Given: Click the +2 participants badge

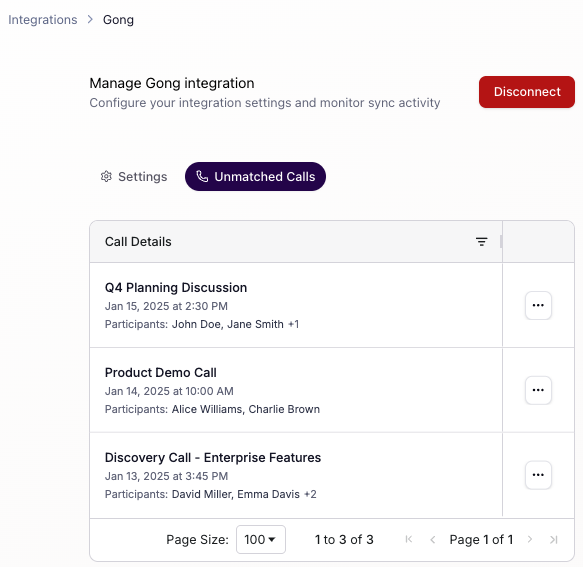Looking at the screenshot, I should (310, 494).
